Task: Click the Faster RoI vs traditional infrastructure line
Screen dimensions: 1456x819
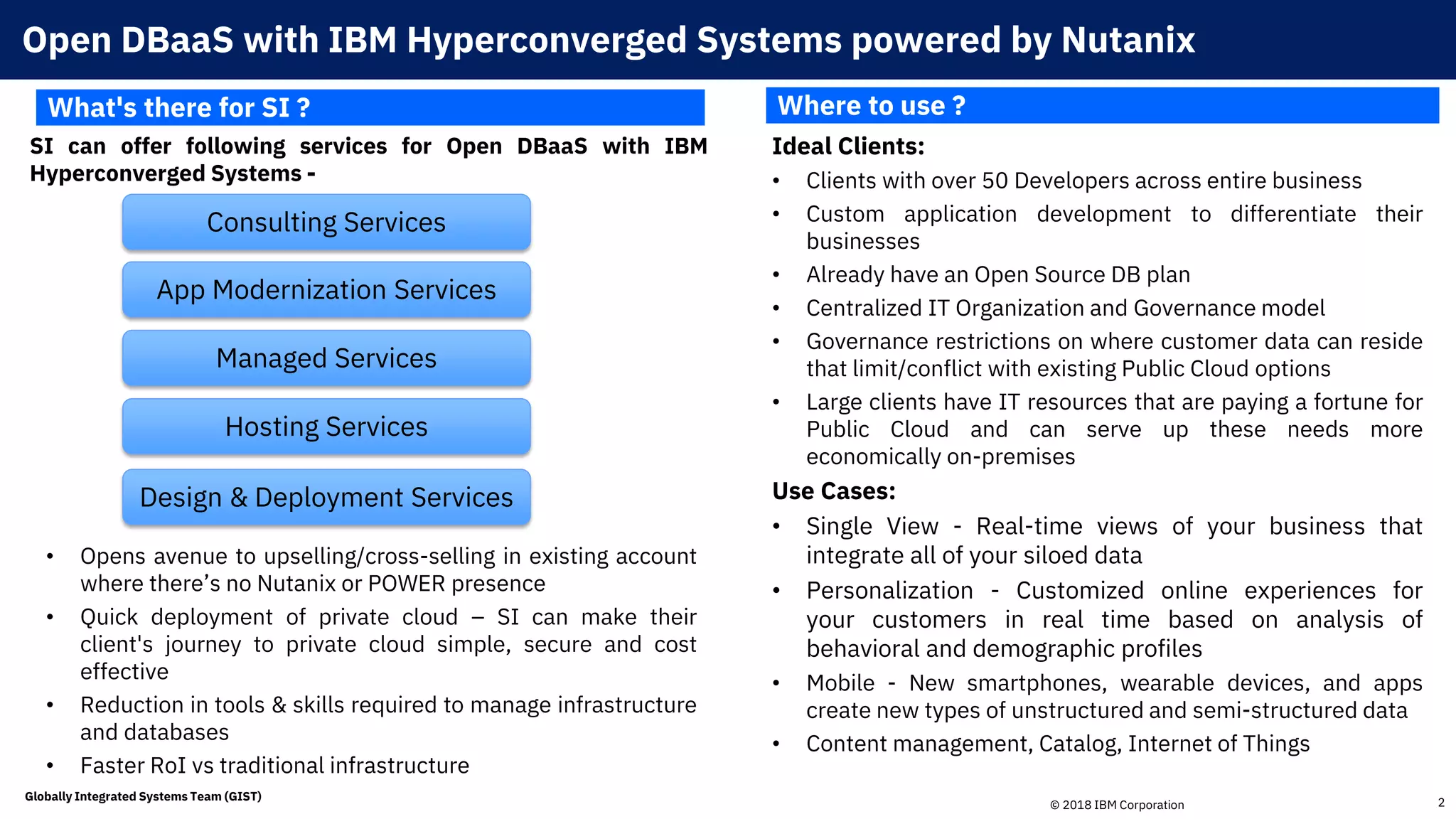Action: pyautogui.click(x=274, y=766)
